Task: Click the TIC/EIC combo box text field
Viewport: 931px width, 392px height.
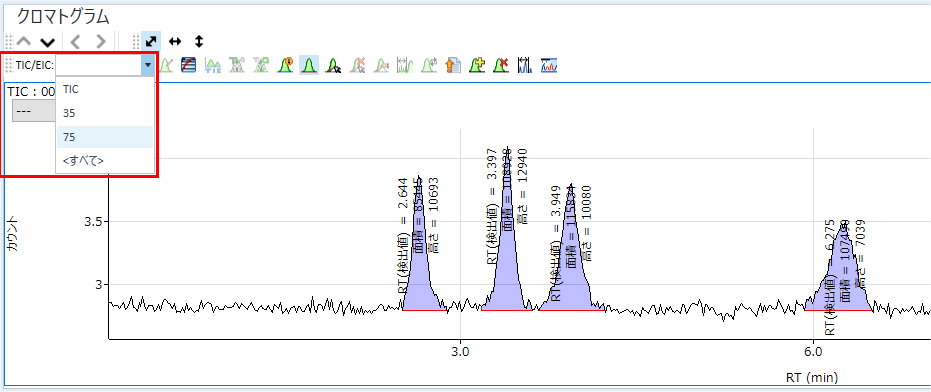Action: (x=99, y=65)
